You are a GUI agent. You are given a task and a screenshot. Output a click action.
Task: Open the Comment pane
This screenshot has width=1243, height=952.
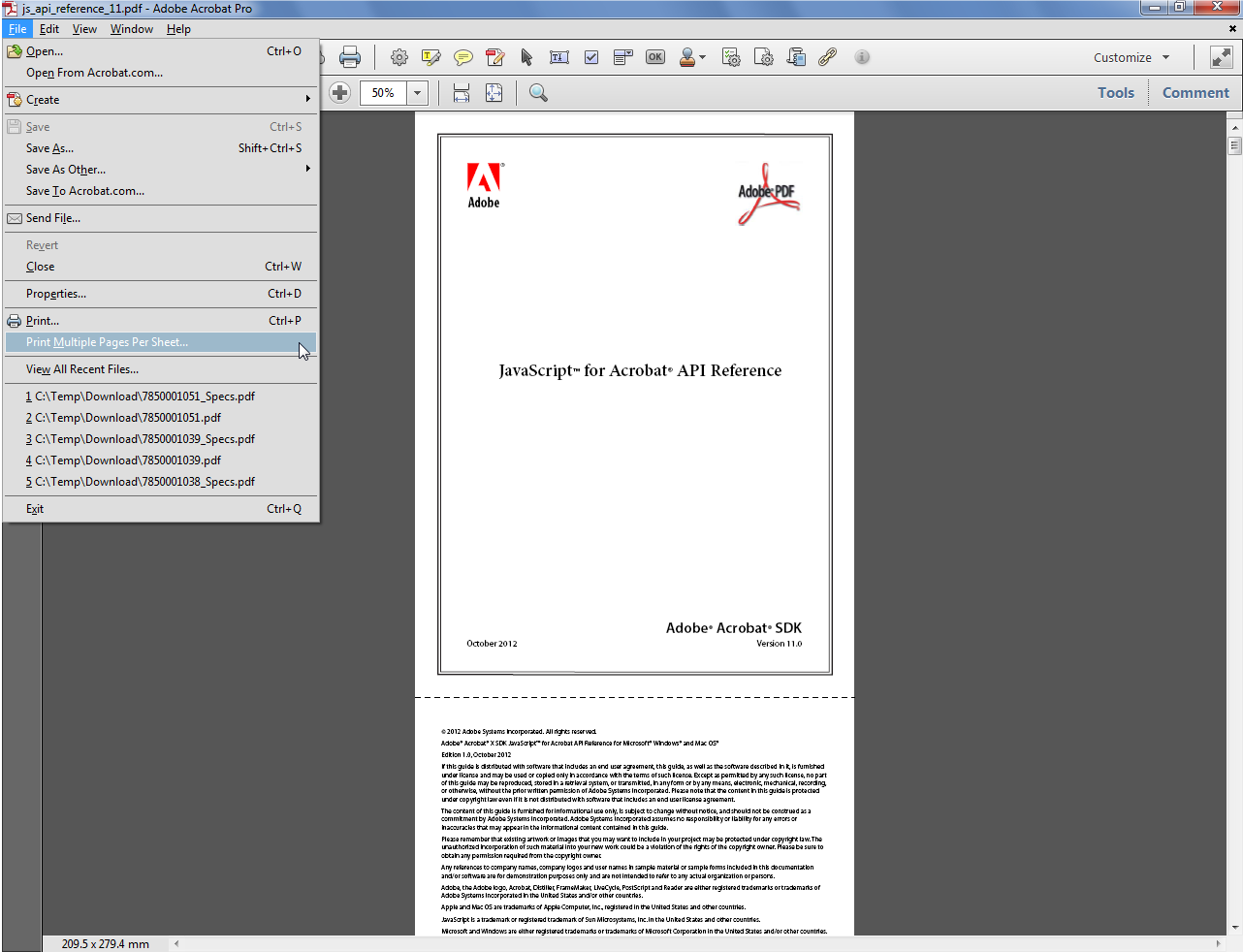coord(1195,93)
